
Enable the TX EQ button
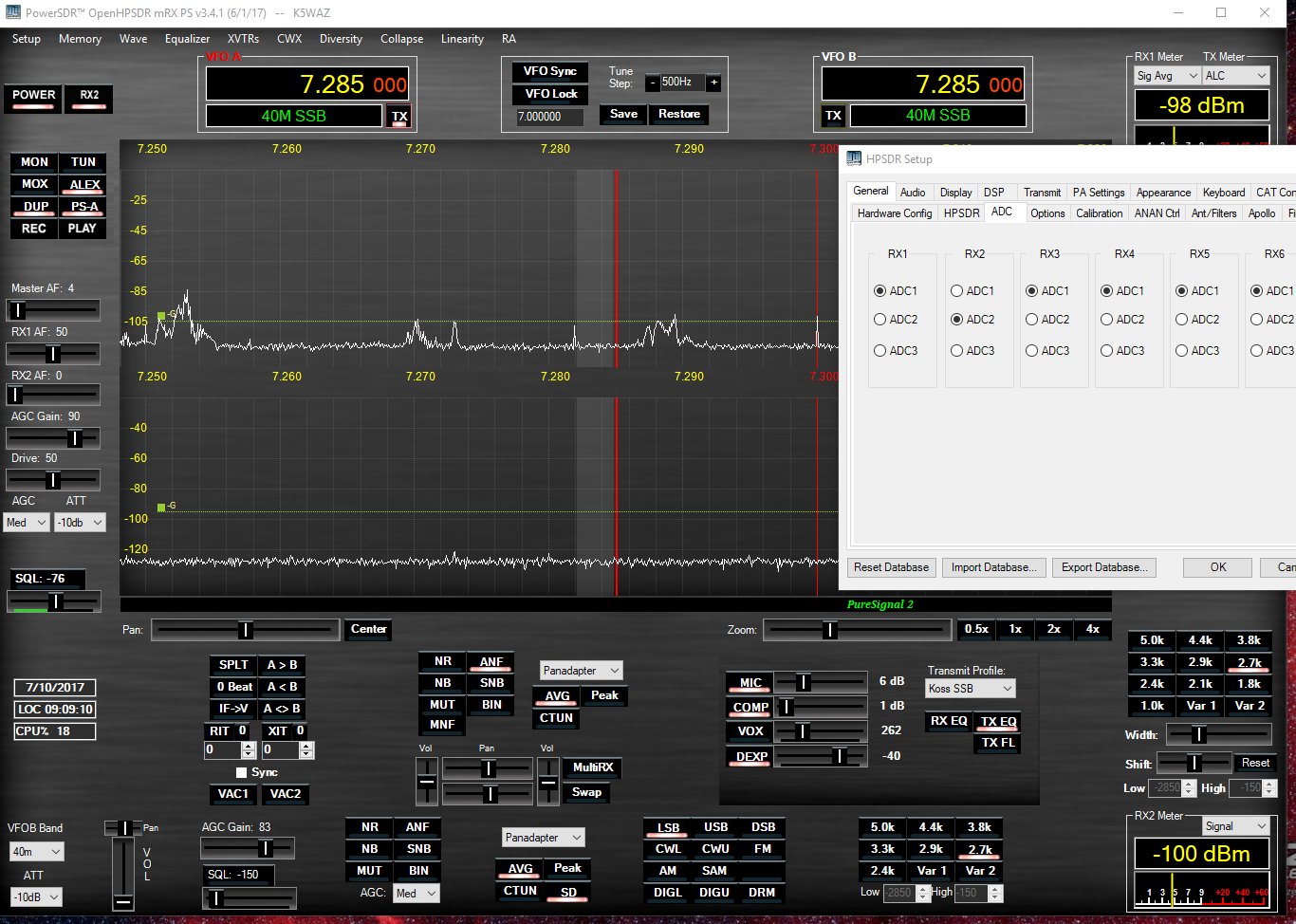click(998, 722)
